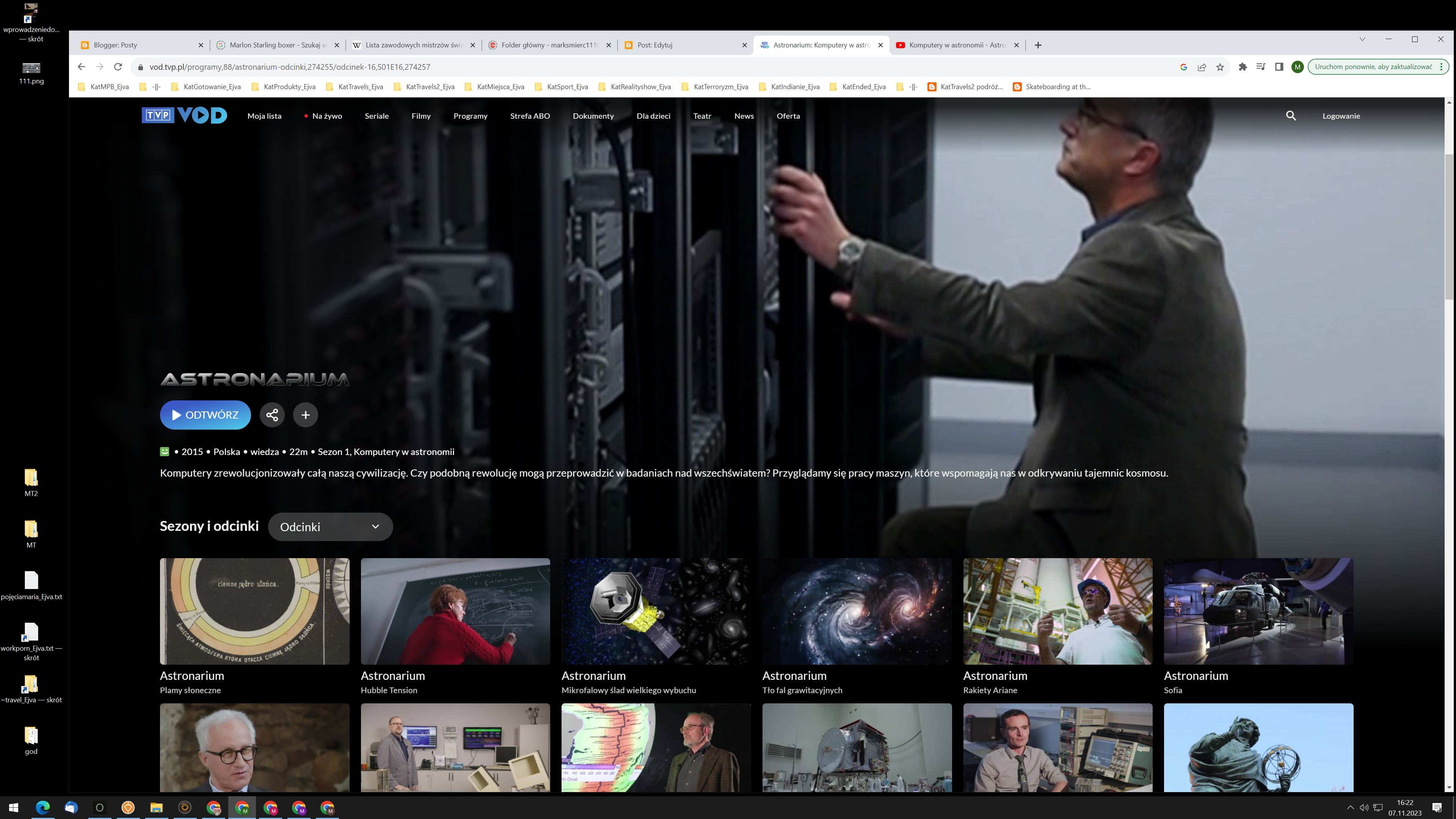Click the share icon next to ODTWÓRZ

pos(272,415)
